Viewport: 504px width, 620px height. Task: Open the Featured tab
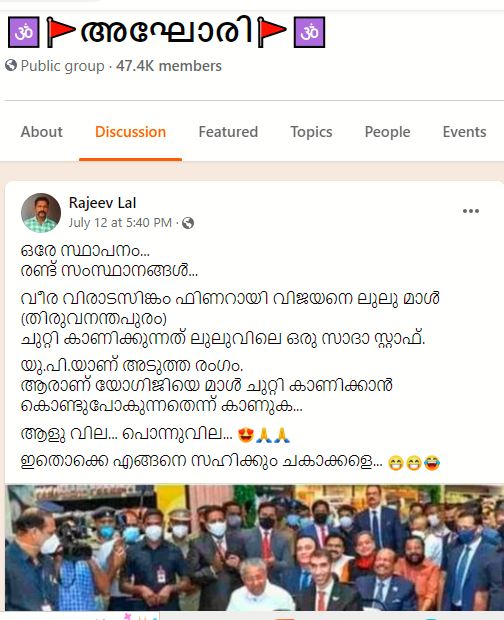228,132
